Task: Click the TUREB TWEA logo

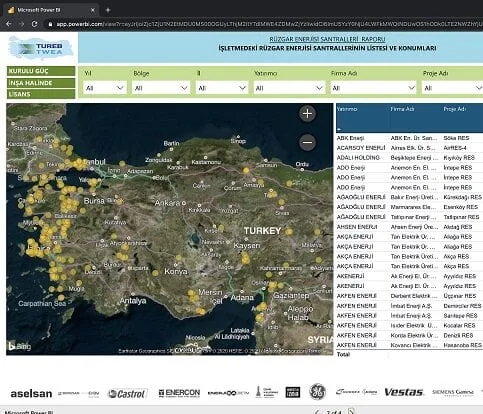Action: point(41,48)
